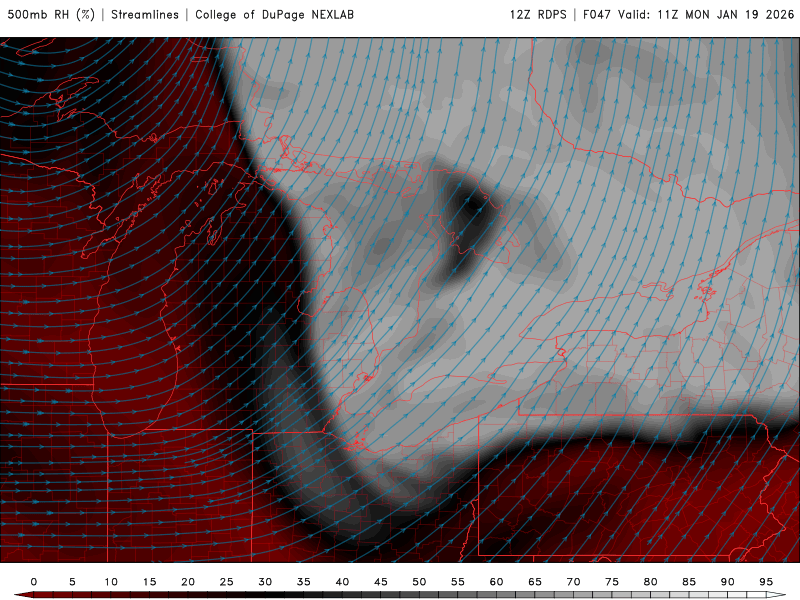Click the colorbar label "5"
The image size is (800, 600).
(72, 582)
